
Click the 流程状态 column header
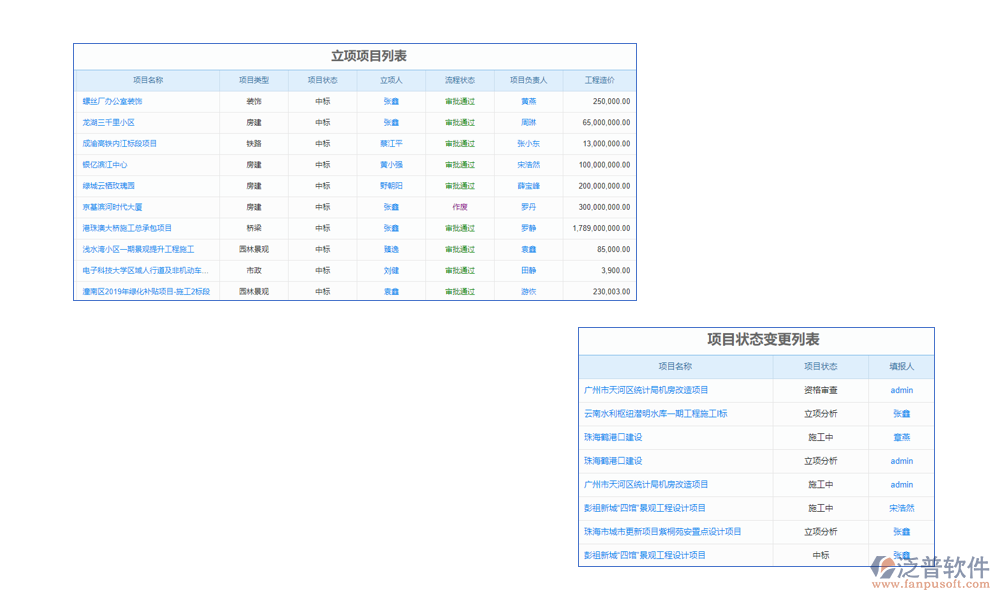tap(459, 80)
